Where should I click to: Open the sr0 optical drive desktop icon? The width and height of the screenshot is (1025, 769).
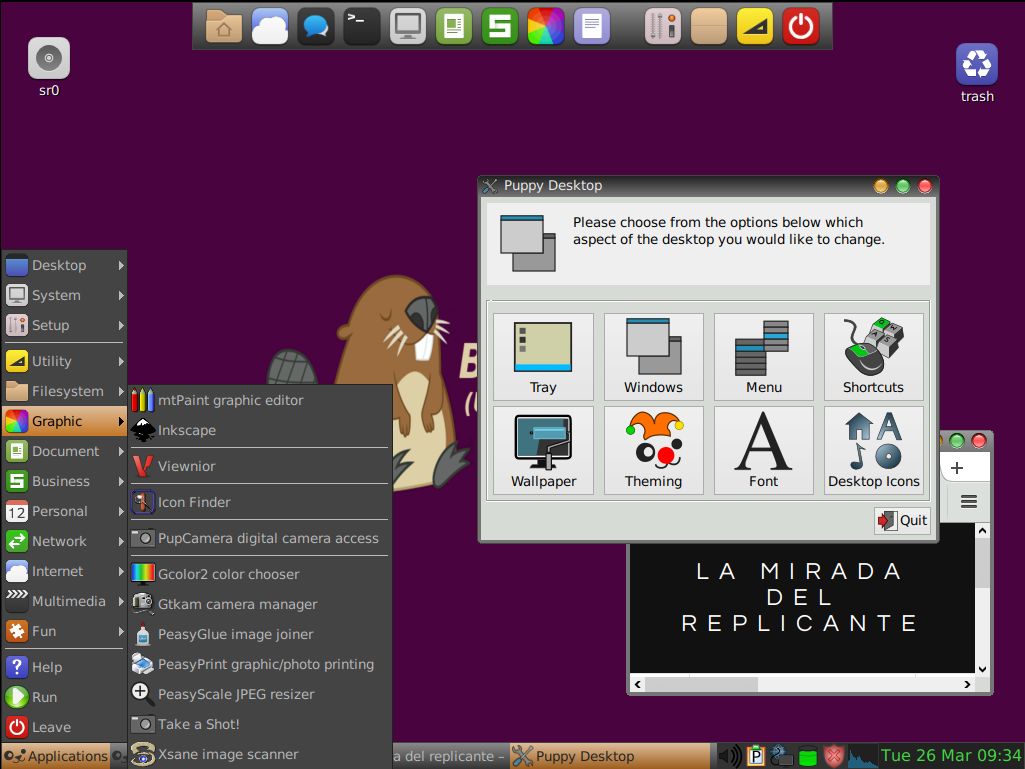(x=49, y=67)
